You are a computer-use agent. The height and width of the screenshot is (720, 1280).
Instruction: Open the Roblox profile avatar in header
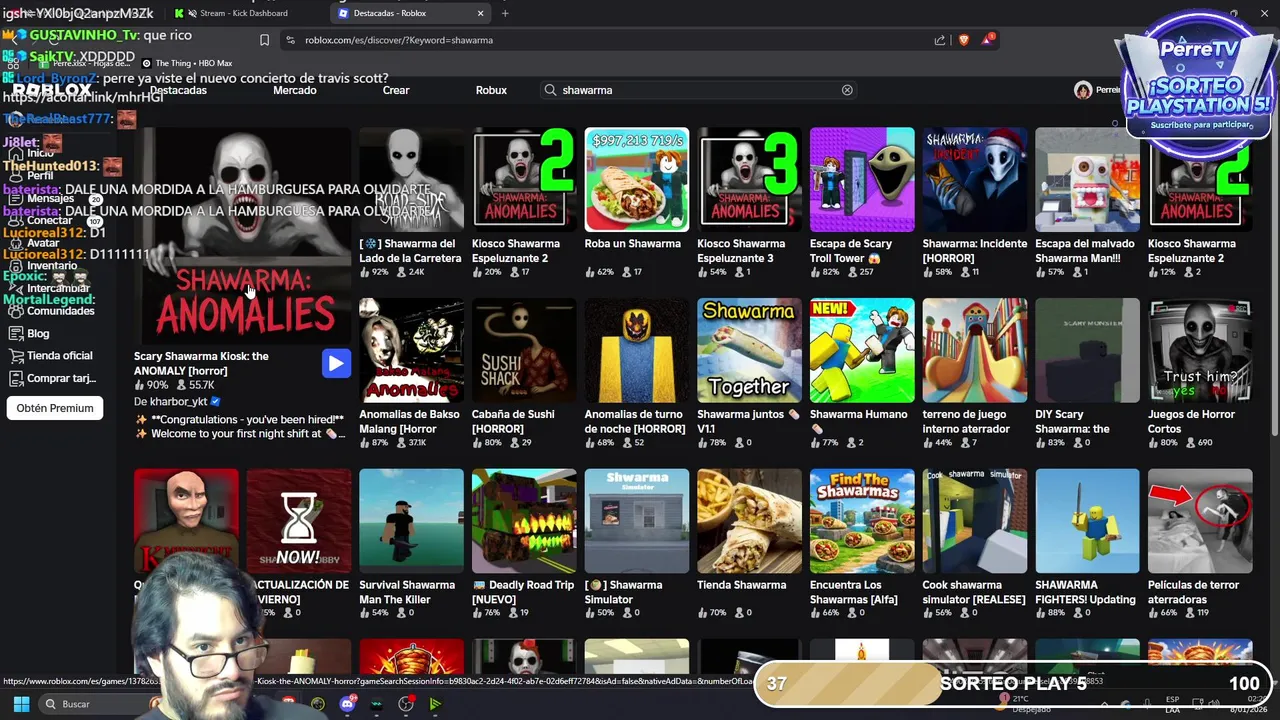tap(1083, 90)
